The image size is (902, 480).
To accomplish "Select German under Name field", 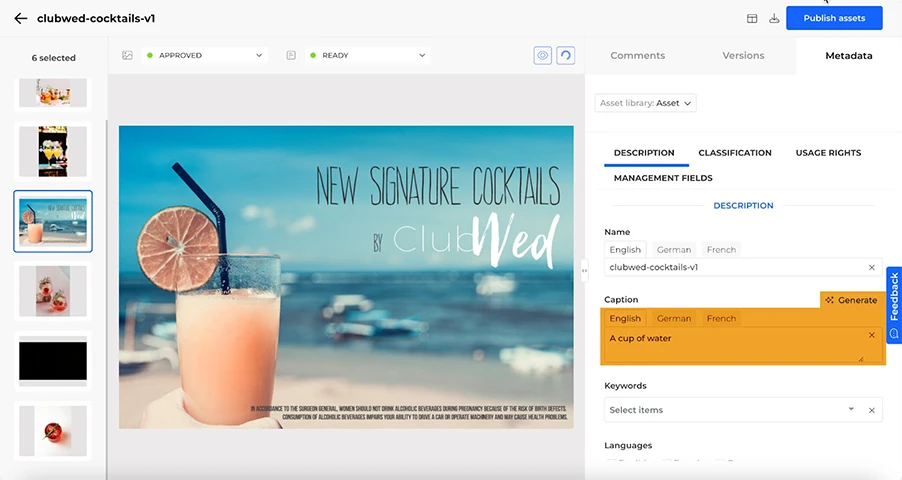I will click(x=674, y=250).
